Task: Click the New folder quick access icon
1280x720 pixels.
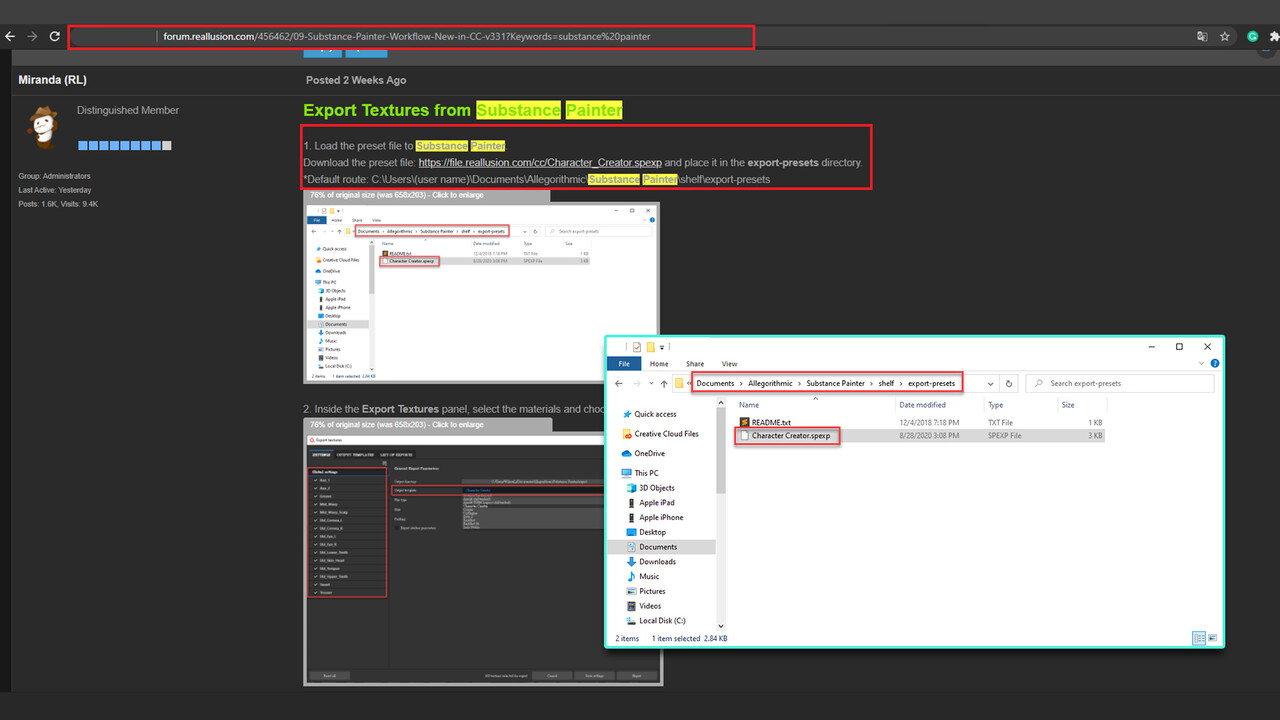Action: pos(650,347)
